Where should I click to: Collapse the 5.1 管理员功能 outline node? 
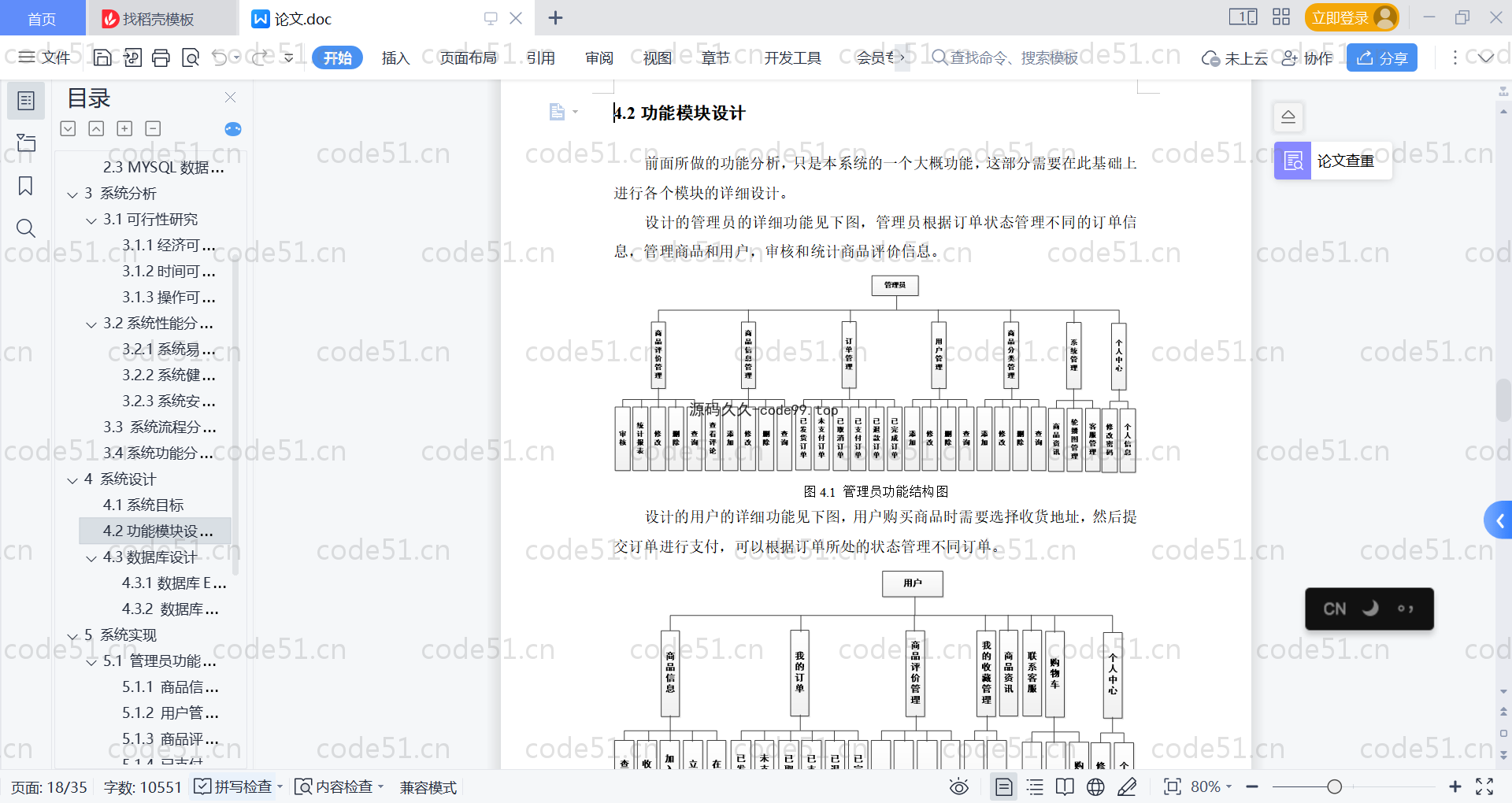pyautogui.click(x=91, y=661)
